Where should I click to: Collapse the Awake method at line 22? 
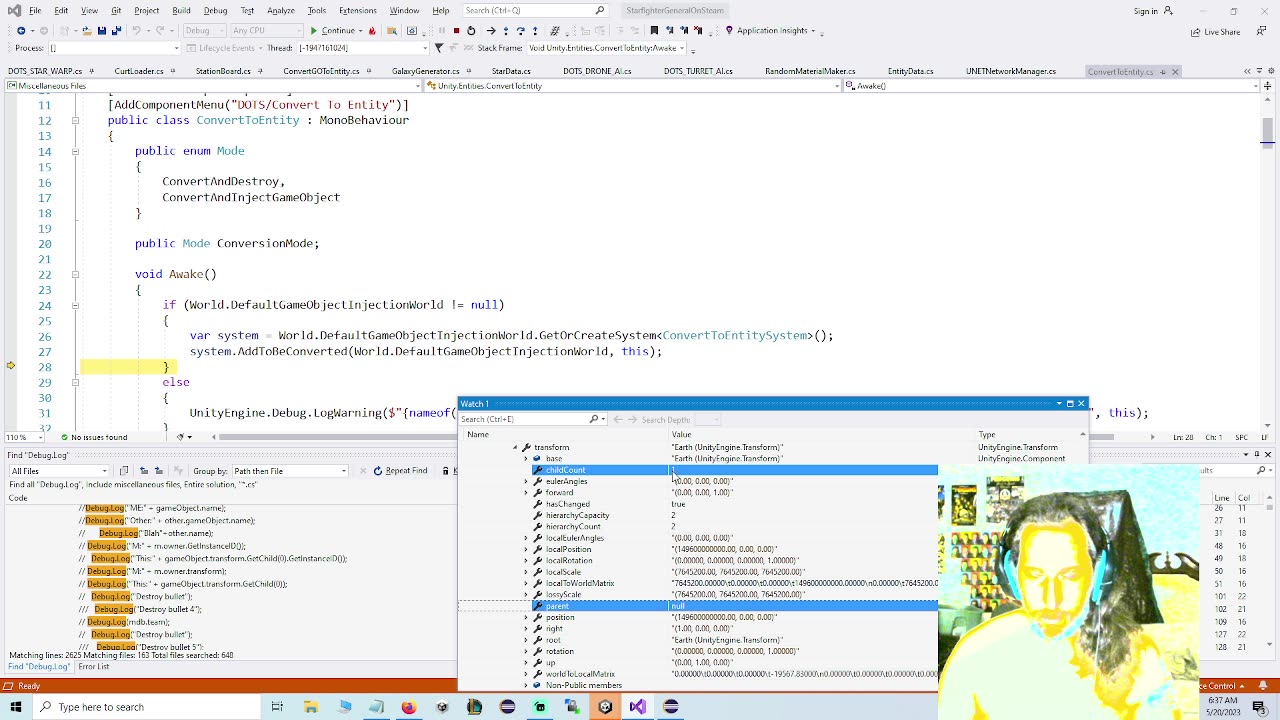click(75, 274)
